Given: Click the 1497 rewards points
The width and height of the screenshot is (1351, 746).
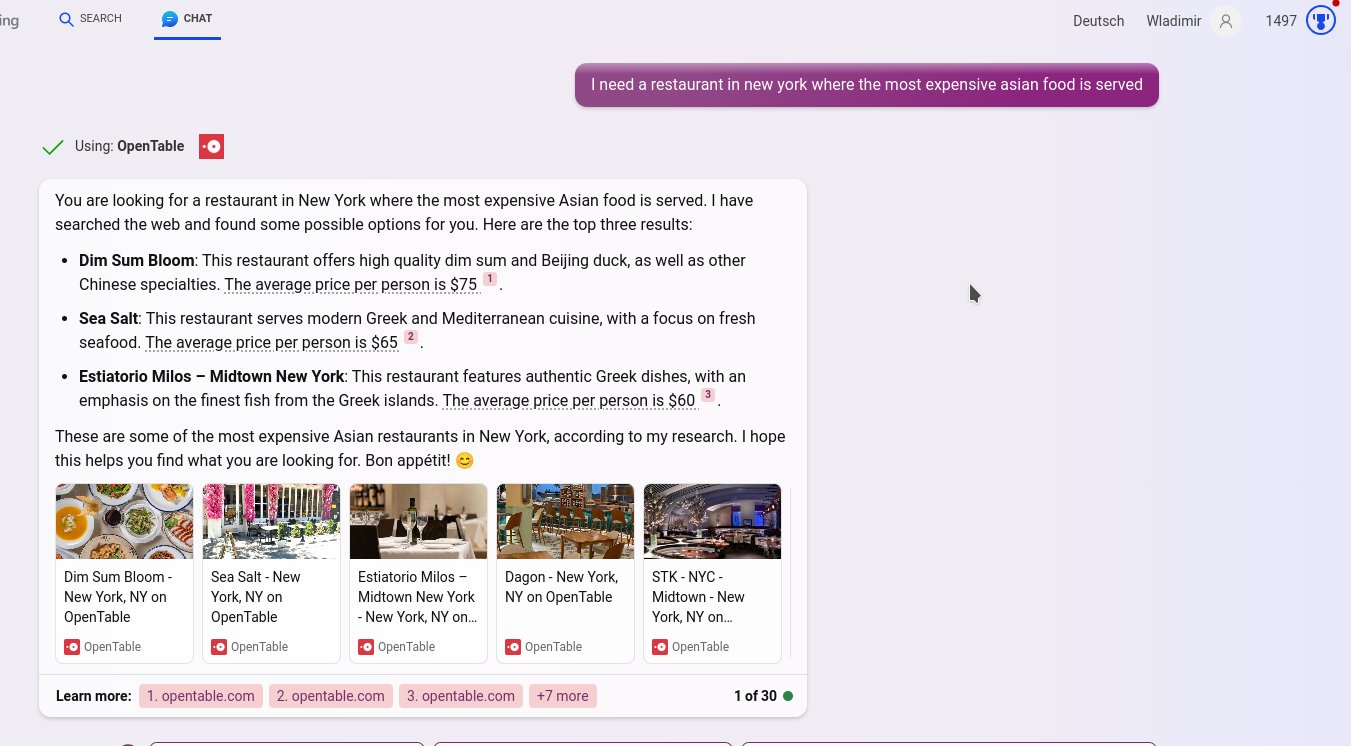Looking at the screenshot, I should (1281, 21).
